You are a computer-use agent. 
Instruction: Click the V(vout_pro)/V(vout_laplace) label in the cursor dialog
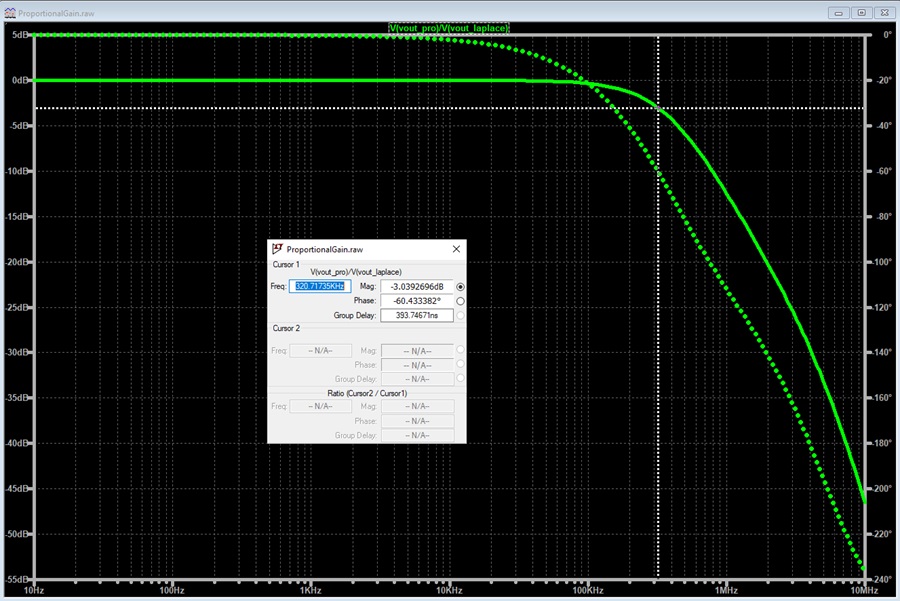coord(356,272)
